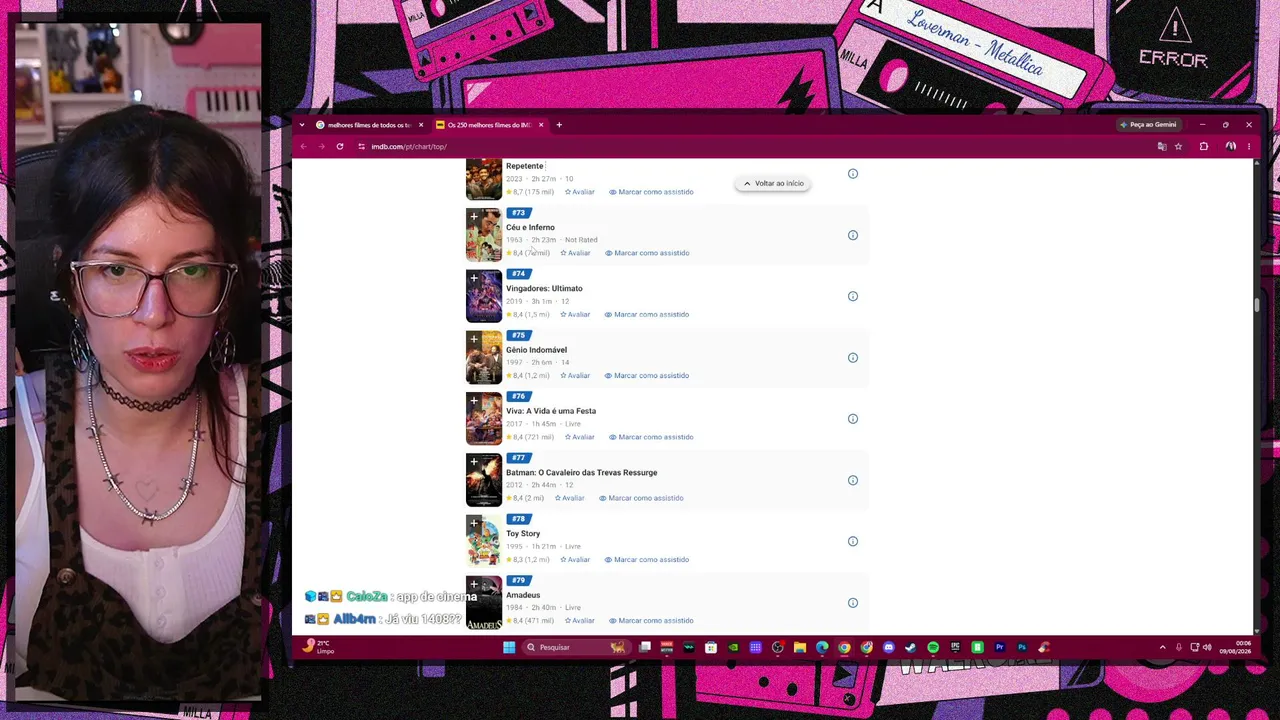Screen dimensions: 1280x720
Task: Open the Vingadores: Ultimato poster thumbnail
Action: coord(484,296)
